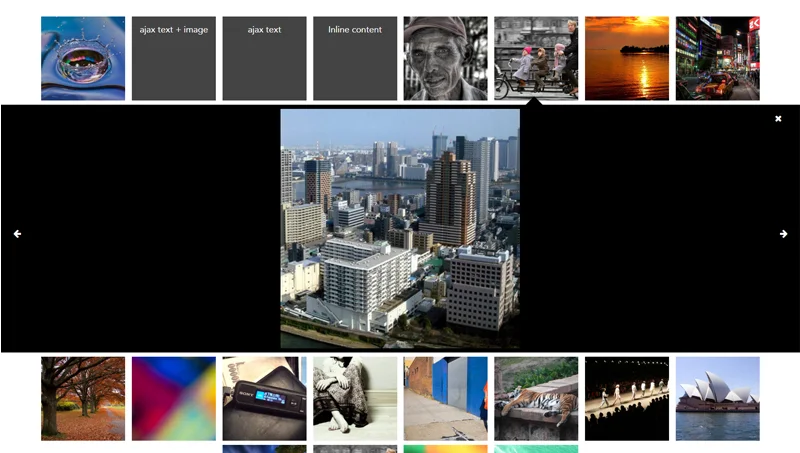Select the old man portrait thumbnail
The height and width of the screenshot is (453, 800).
pos(445,58)
